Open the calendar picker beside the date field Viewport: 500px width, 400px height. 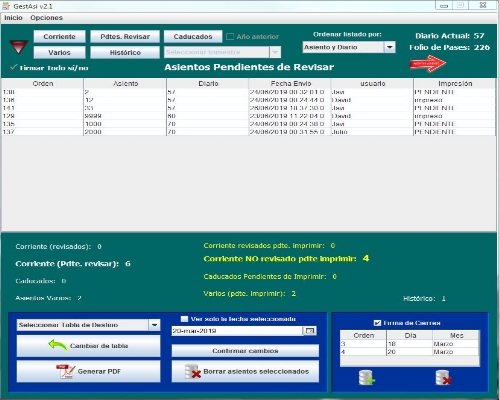tap(310, 331)
